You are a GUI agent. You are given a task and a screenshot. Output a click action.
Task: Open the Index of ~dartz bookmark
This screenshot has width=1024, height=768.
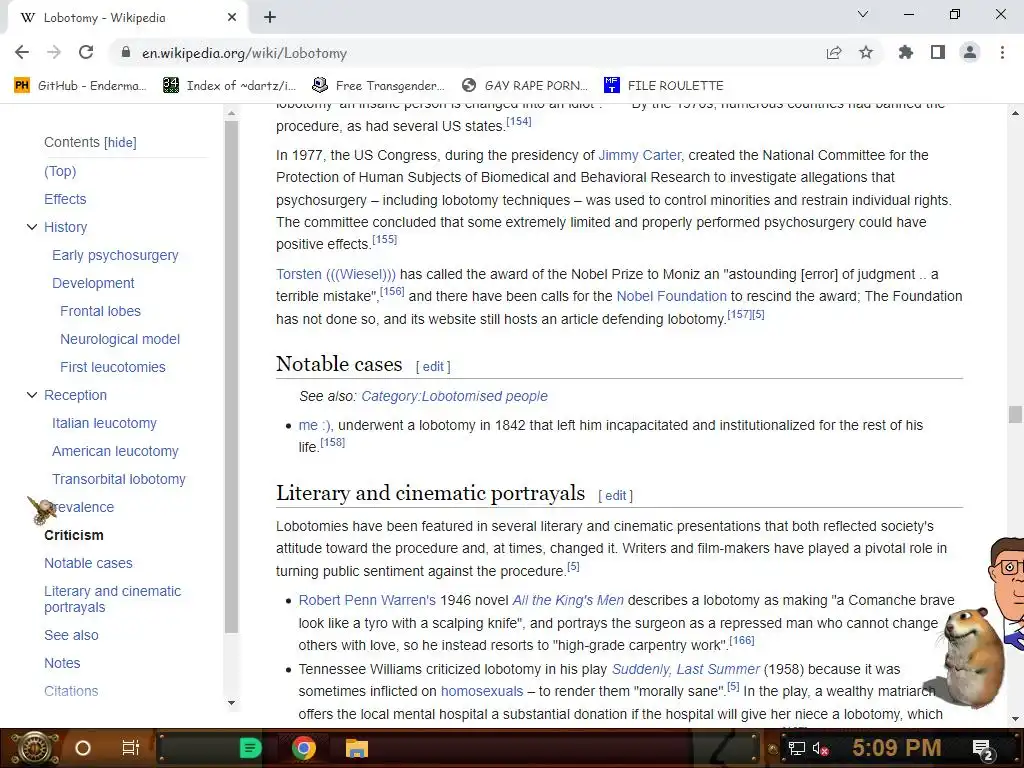pos(229,86)
